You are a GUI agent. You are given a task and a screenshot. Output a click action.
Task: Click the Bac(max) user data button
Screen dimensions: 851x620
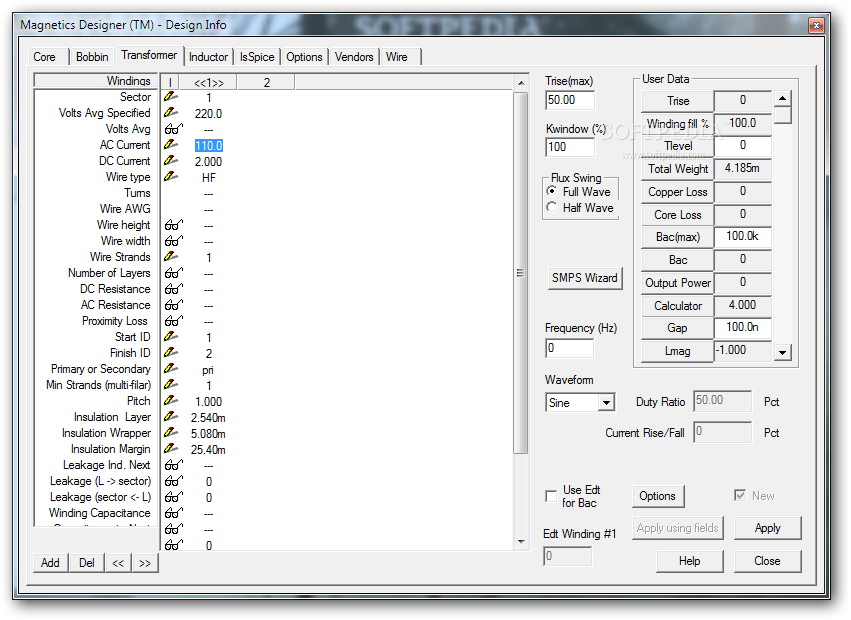pos(677,237)
